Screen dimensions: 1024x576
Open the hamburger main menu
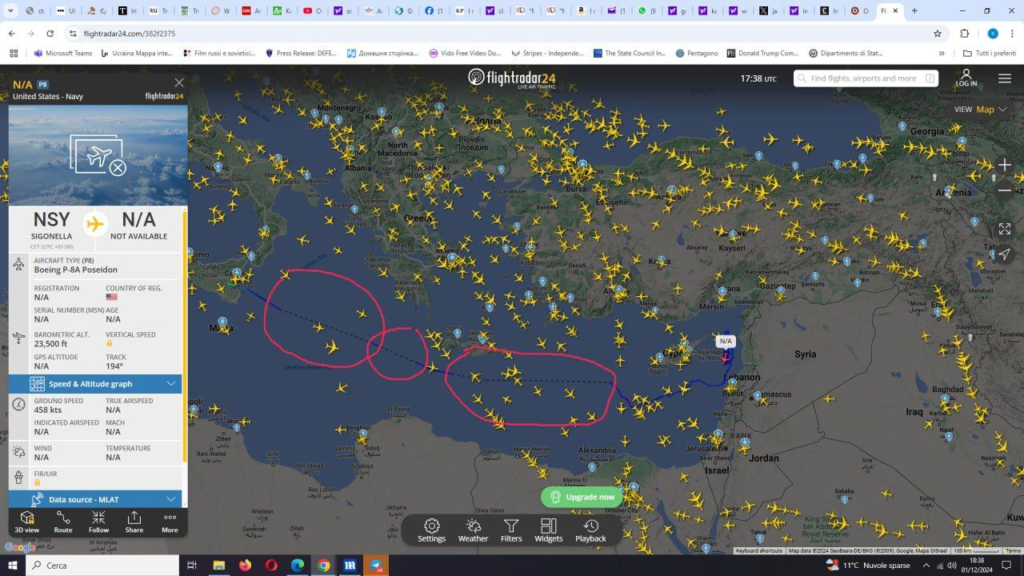[x=1004, y=78]
